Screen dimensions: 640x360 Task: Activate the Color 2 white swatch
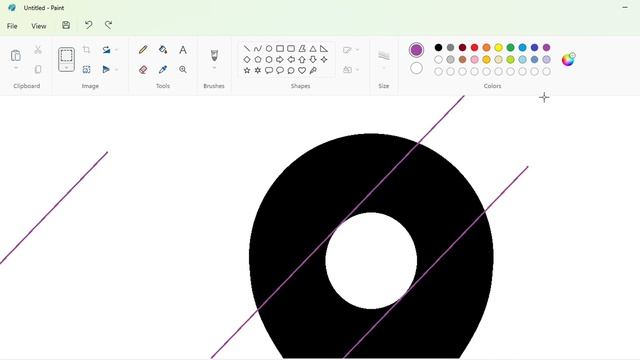coord(416,68)
